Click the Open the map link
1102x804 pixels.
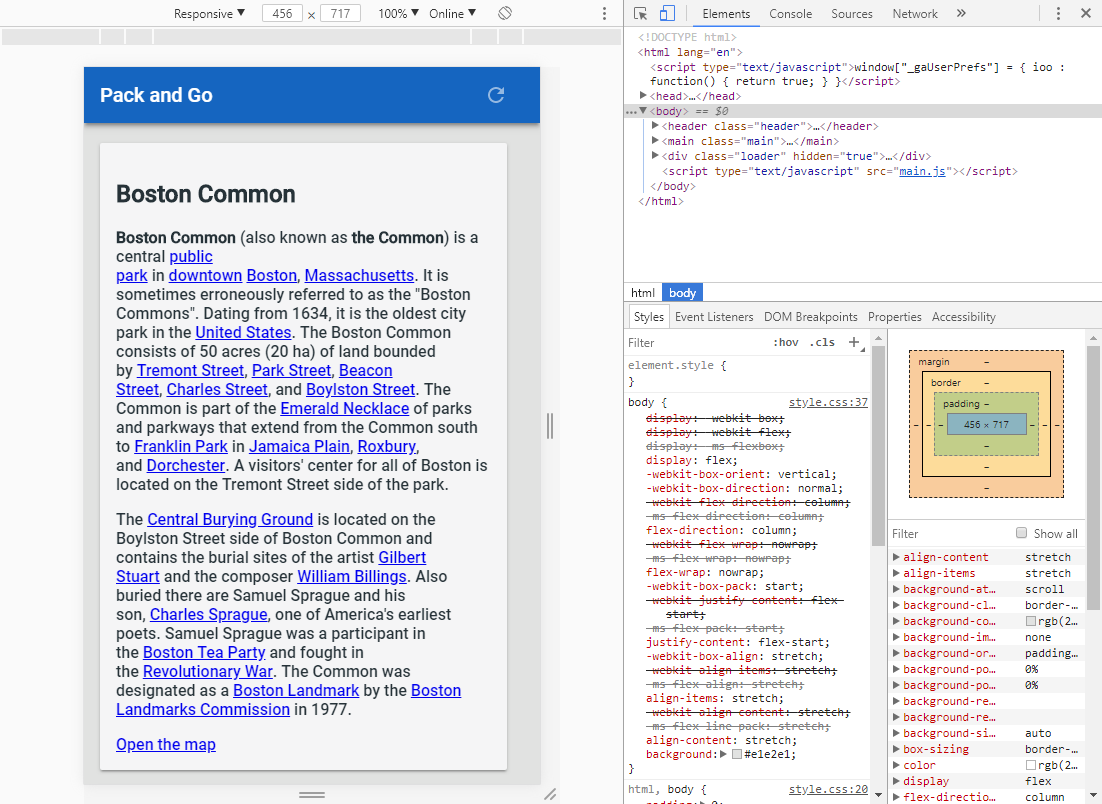(166, 744)
